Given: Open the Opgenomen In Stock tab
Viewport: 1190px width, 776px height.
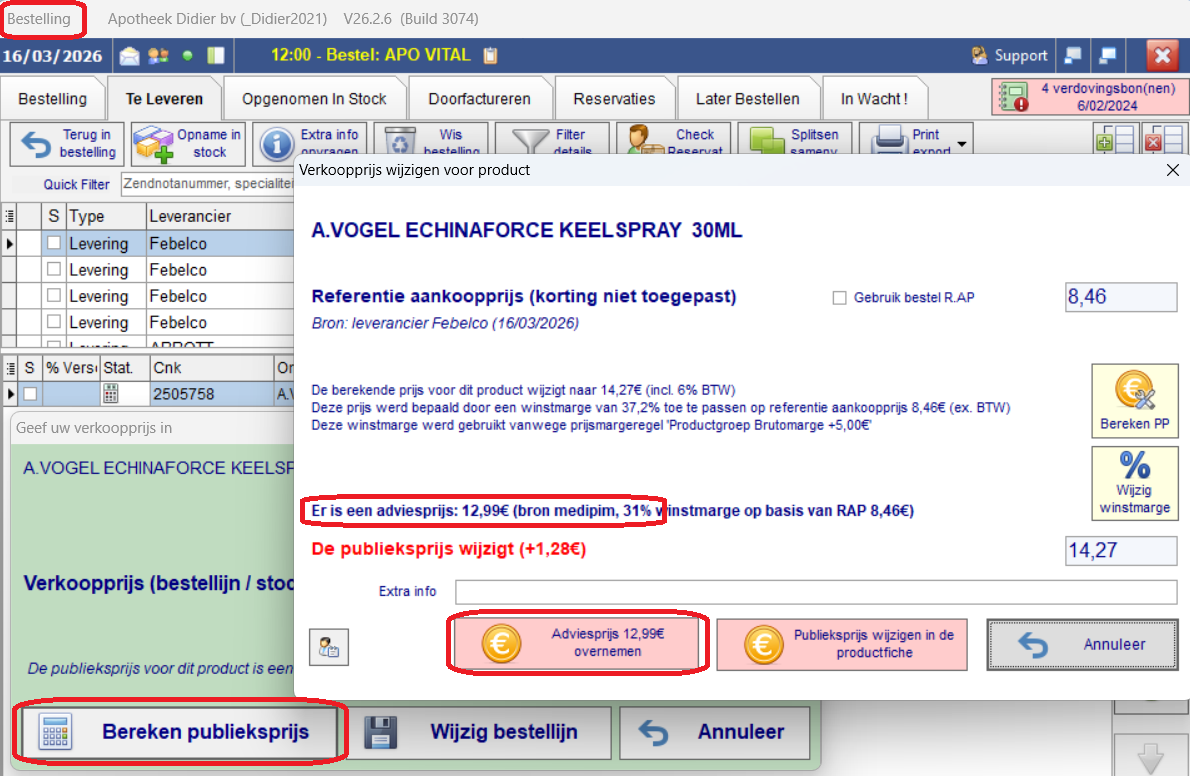Looking at the screenshot, I should coord(314,99).
